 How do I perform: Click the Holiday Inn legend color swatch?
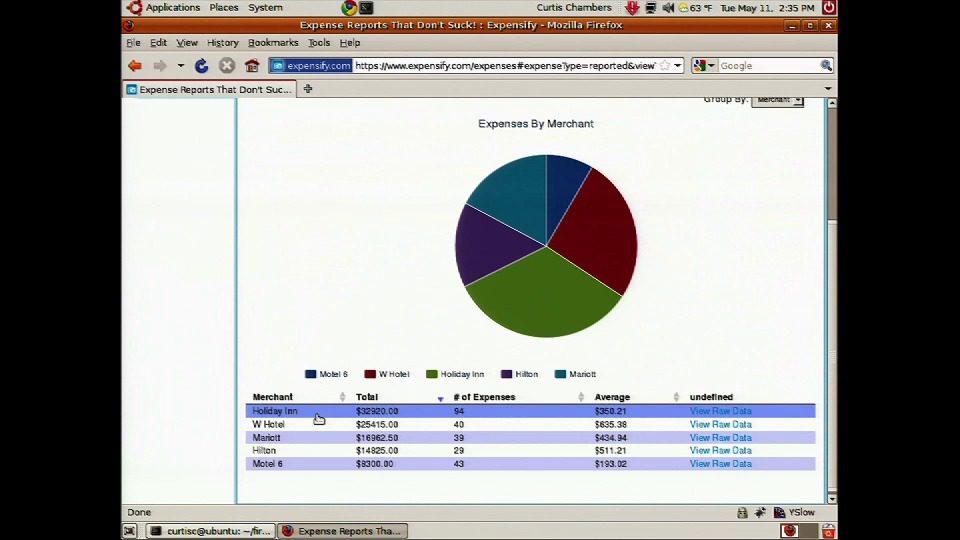click(432, 374)
